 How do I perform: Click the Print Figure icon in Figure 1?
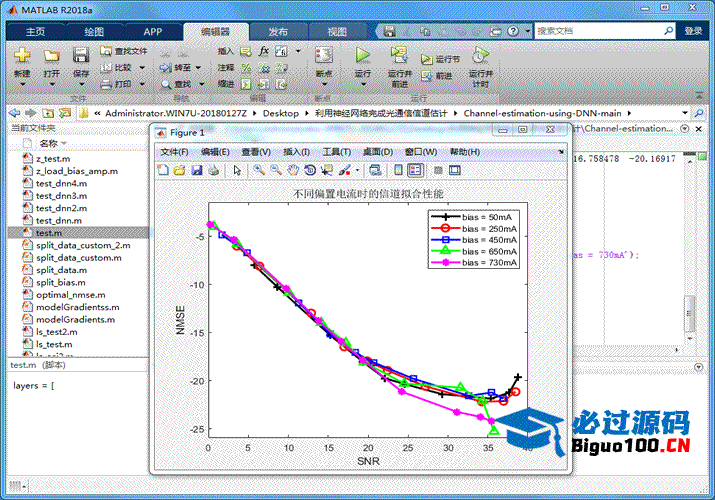213,170
